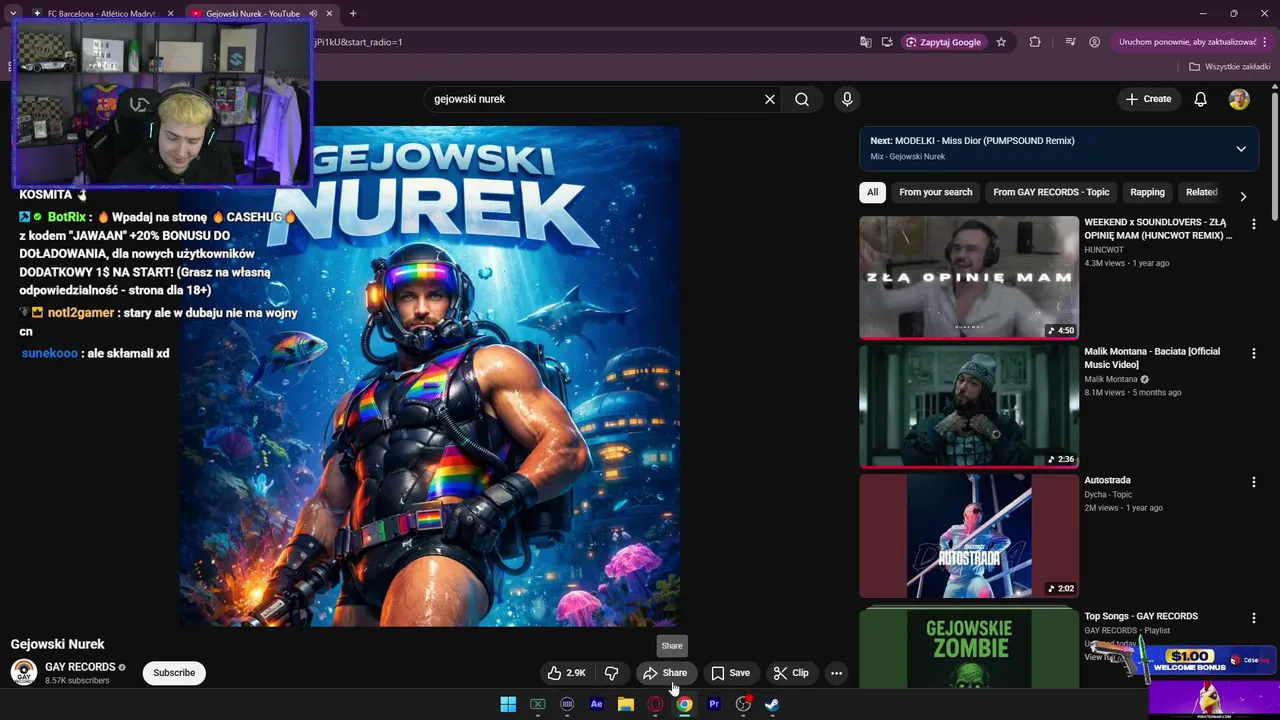Click into the 'gejowski nurek' search field

(595, 99)
